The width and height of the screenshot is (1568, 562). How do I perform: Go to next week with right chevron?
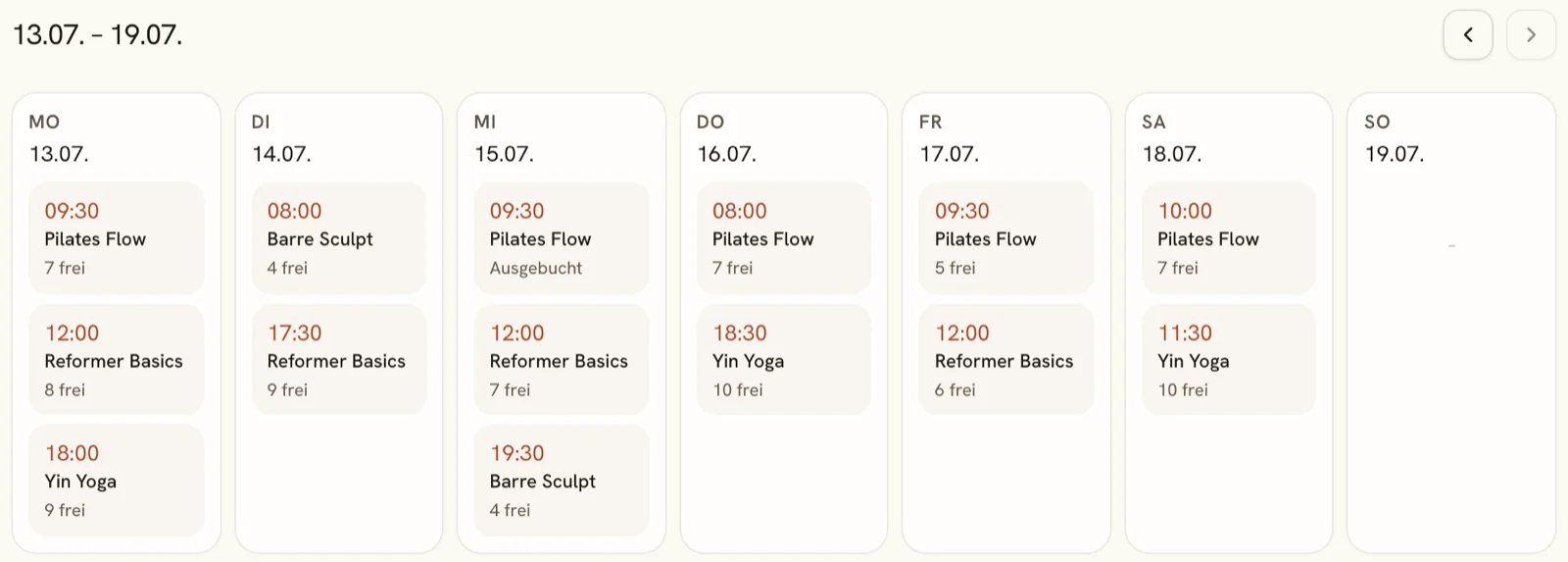coord(1531,35)
